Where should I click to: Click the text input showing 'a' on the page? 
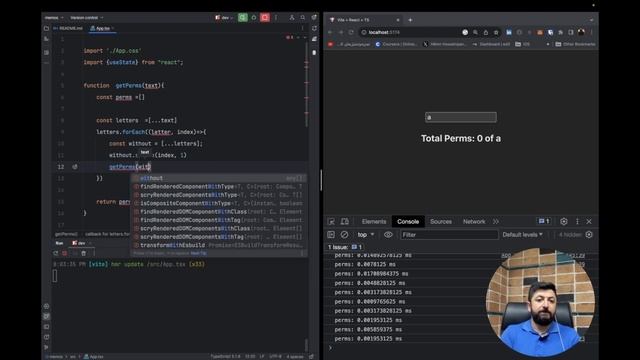click(461, 118)
